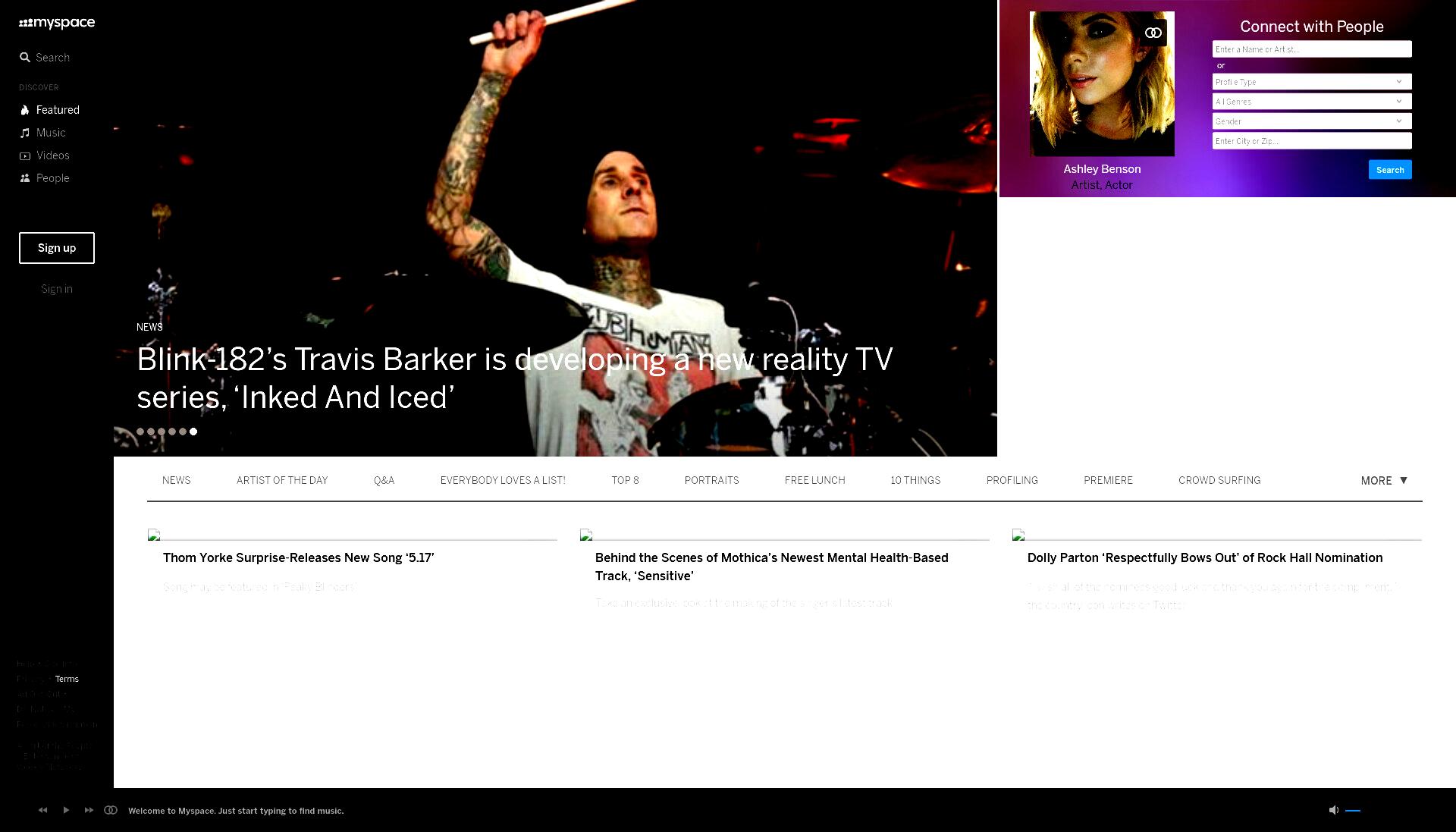1456x832 pixels.
Task: Open the Featured flame icon
Action: tap(25, 110)
